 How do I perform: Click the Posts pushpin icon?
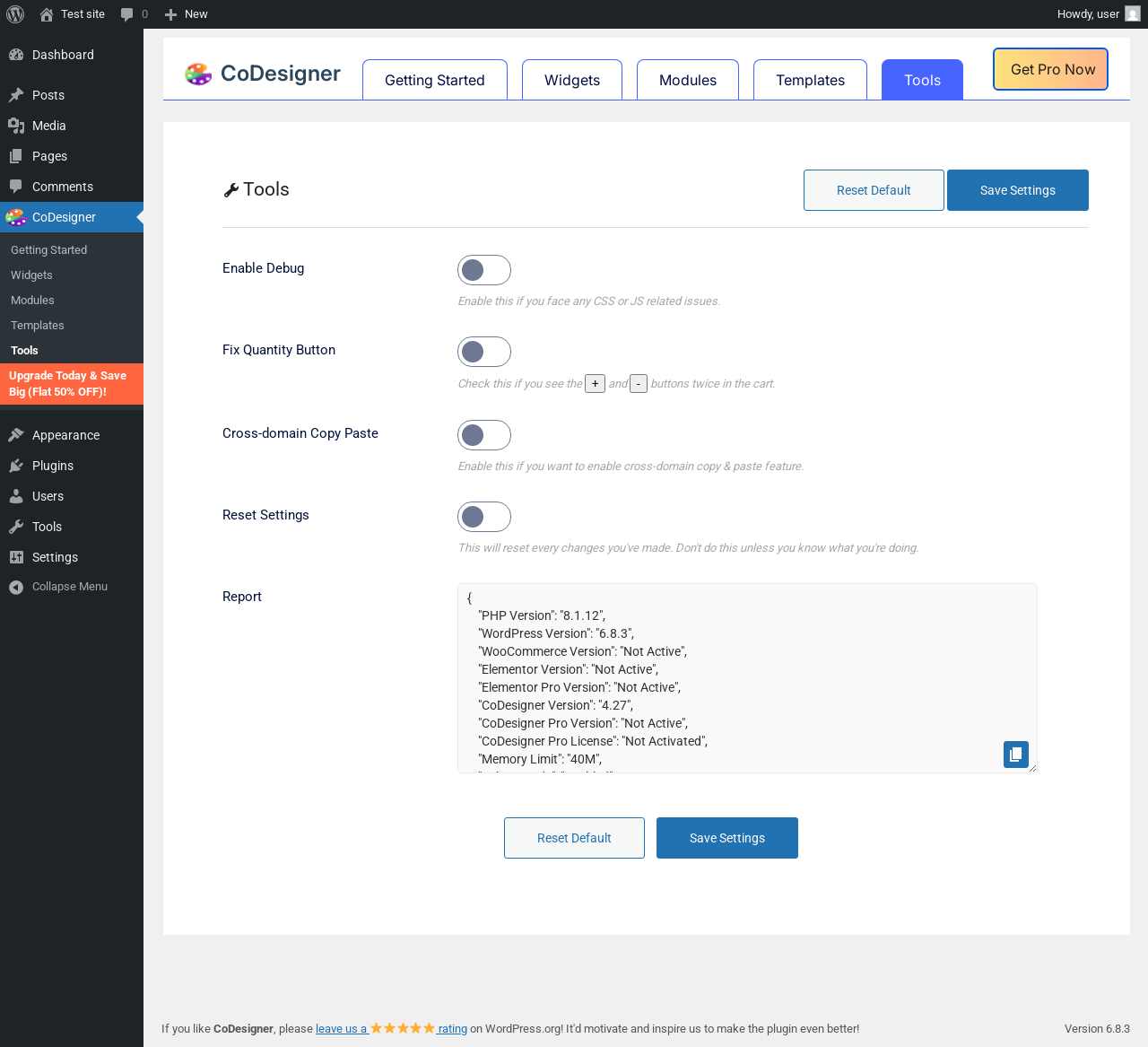coord(16,95)
